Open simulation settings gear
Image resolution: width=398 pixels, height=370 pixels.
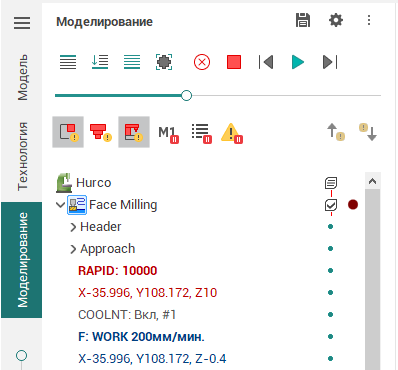click(x=336, y=20)
